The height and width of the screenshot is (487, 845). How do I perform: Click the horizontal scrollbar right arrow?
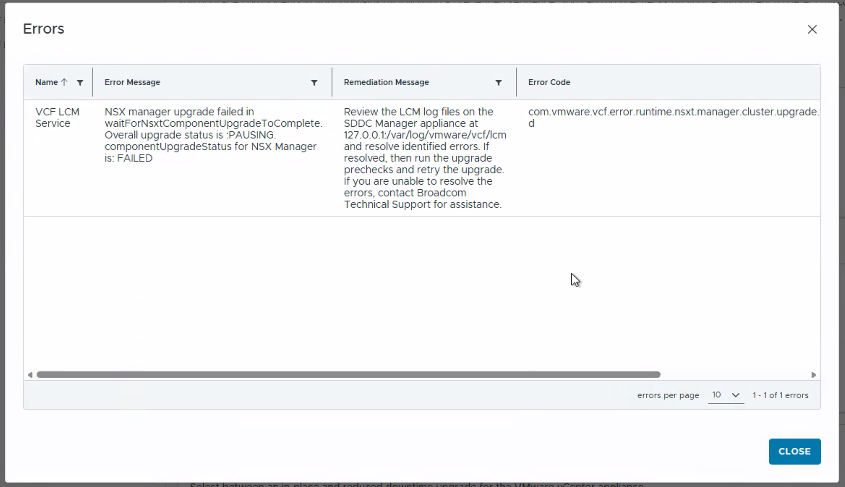click(814, 374)
